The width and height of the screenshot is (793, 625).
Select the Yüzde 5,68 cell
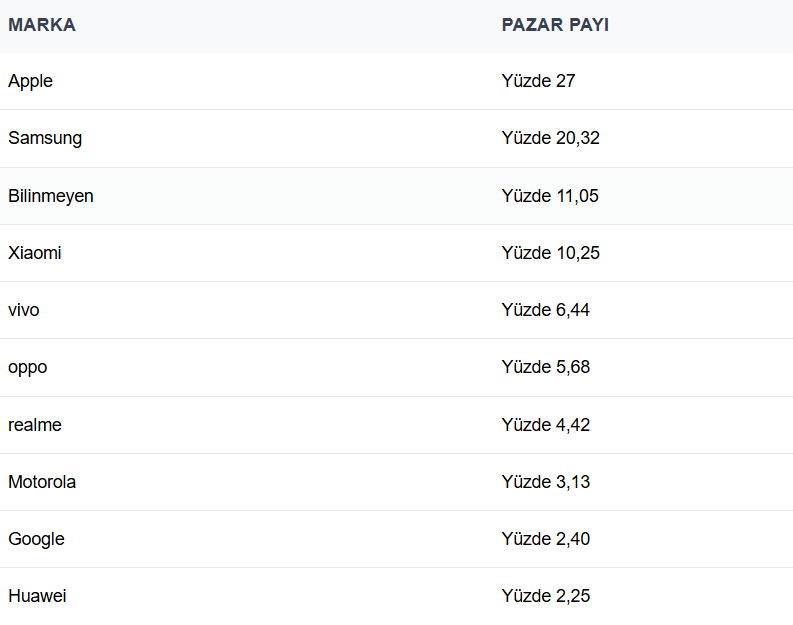pos(545,367)
